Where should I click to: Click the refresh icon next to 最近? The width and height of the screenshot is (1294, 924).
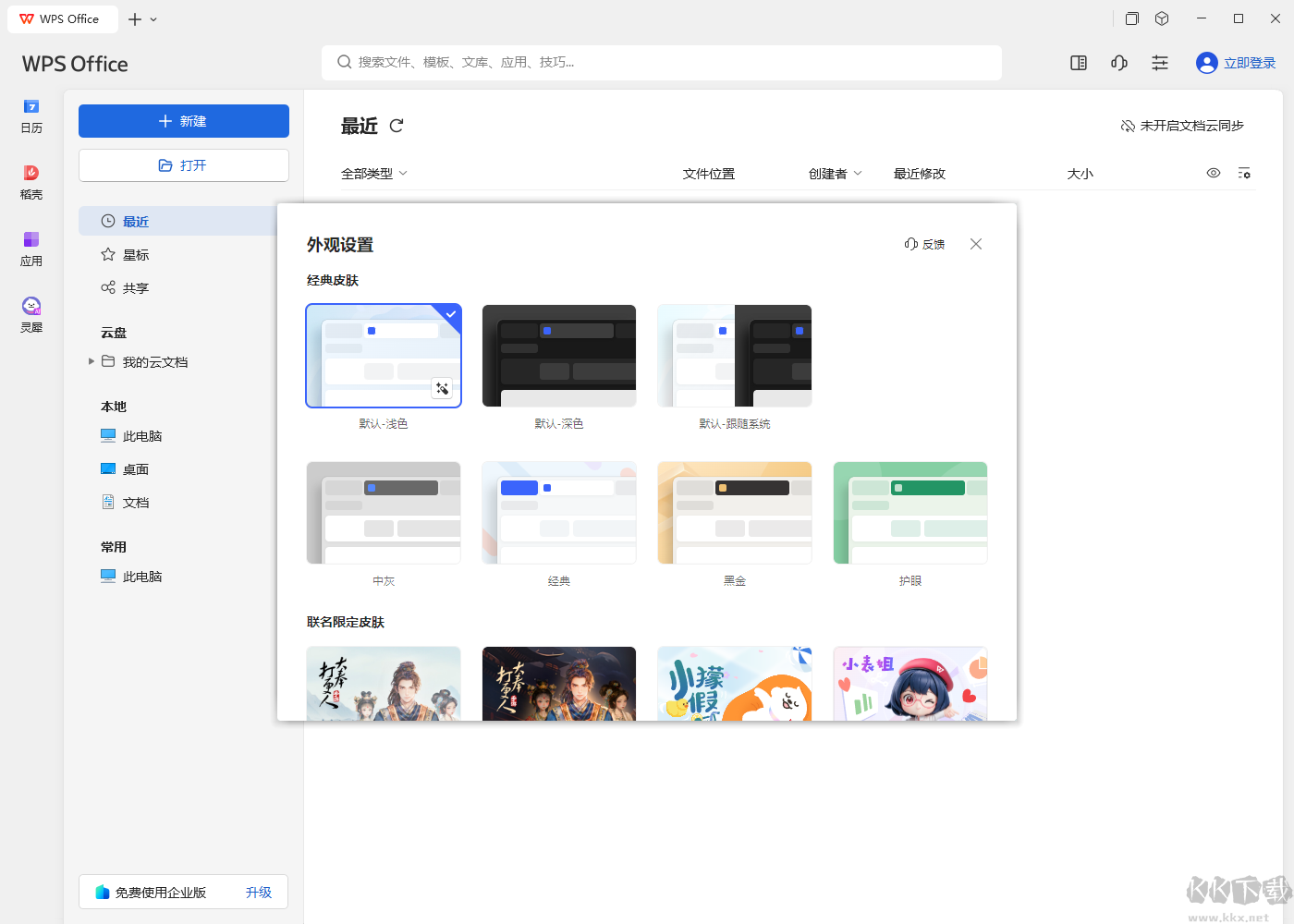pyautogui.click(x=397, y=126)
